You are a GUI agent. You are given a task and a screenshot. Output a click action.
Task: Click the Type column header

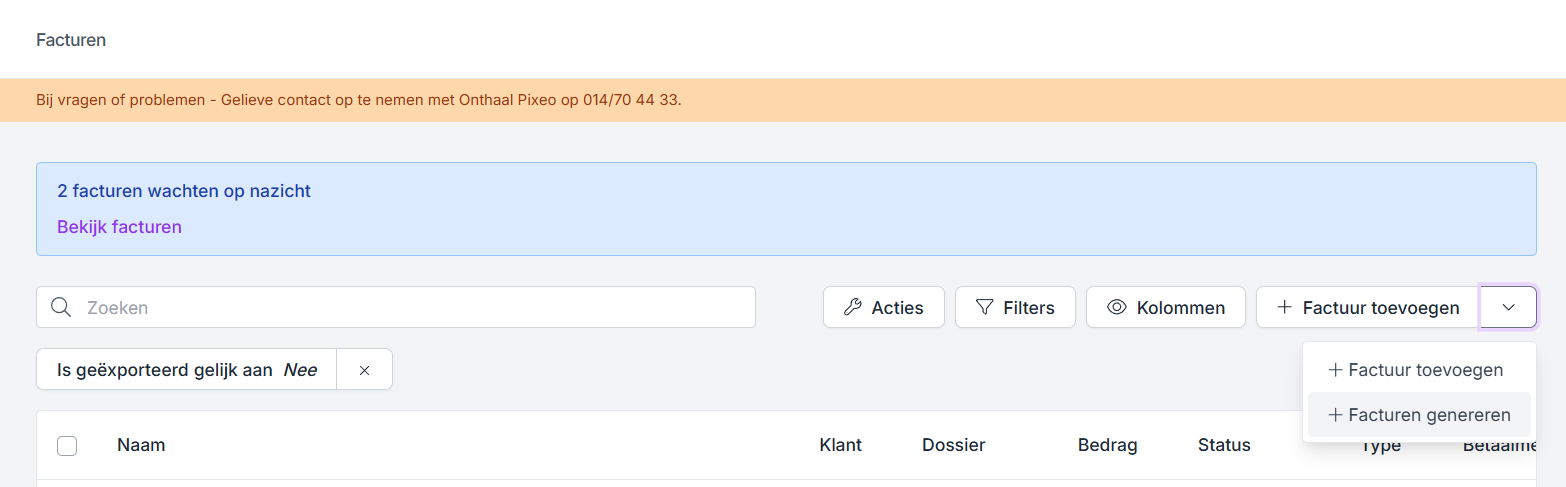click(1381, 447)
